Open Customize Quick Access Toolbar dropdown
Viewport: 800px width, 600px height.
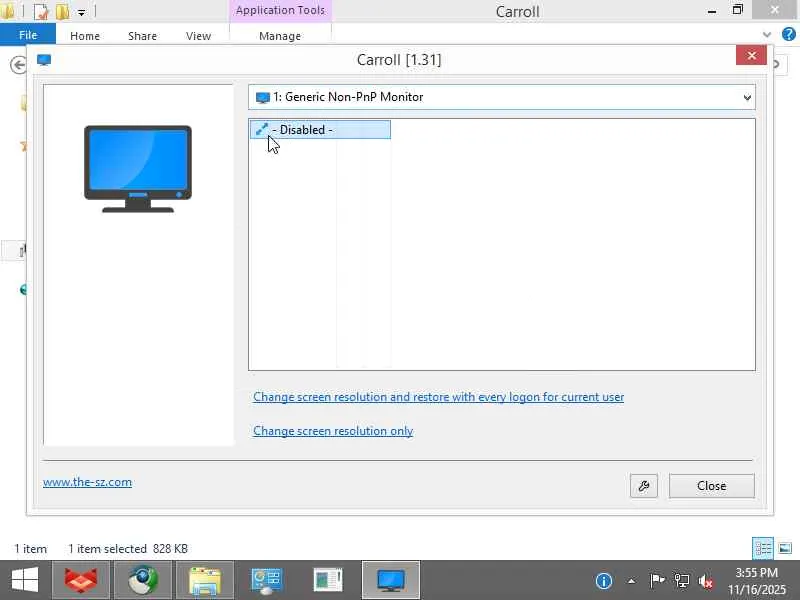[82, 12]
